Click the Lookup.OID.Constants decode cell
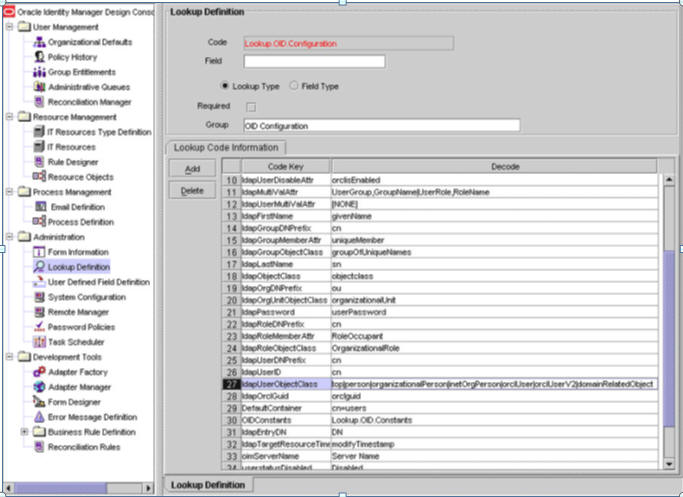The width and height of the screenshot is (683, 497). point(495,420)
